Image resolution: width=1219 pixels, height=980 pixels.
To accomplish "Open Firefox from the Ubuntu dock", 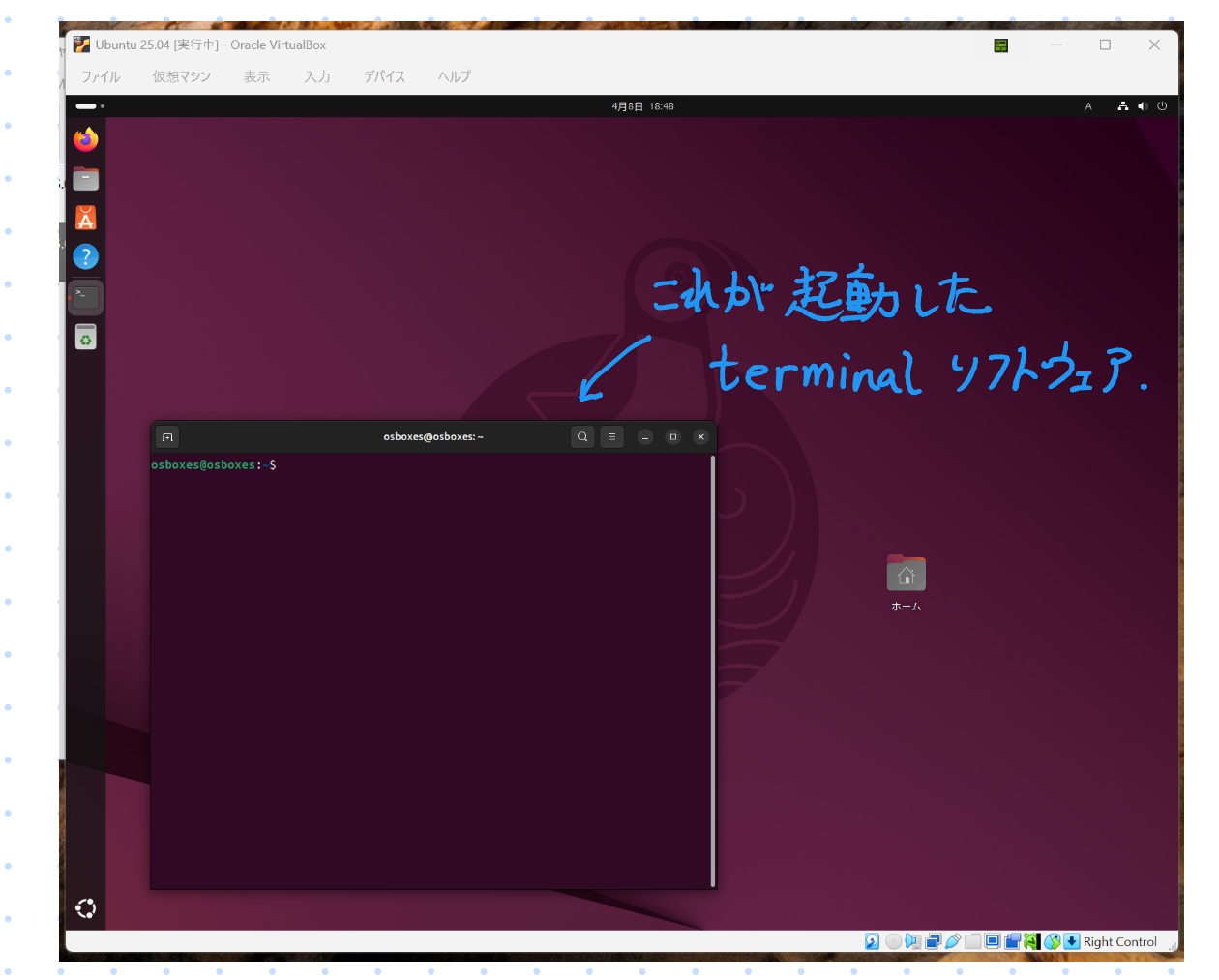I will tap(86, 140).
